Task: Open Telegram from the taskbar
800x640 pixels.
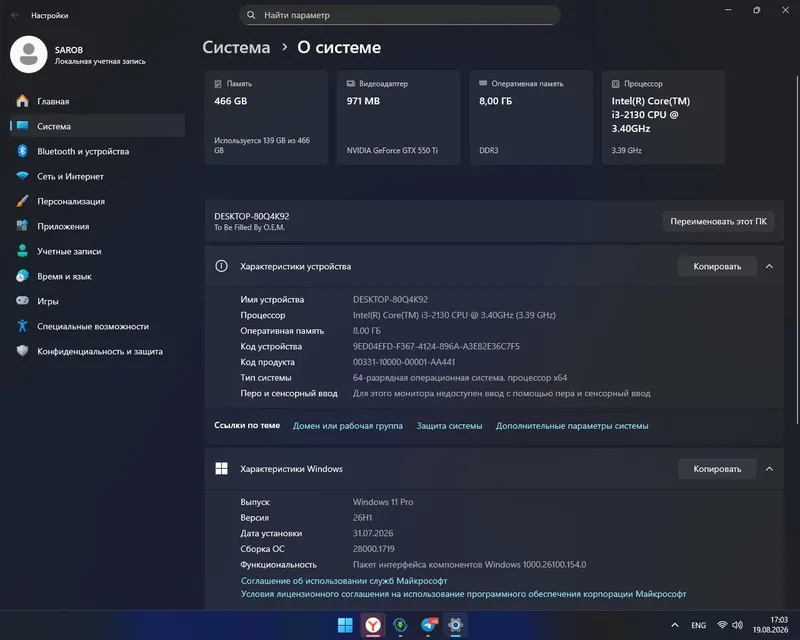Action: click(429, 625)
